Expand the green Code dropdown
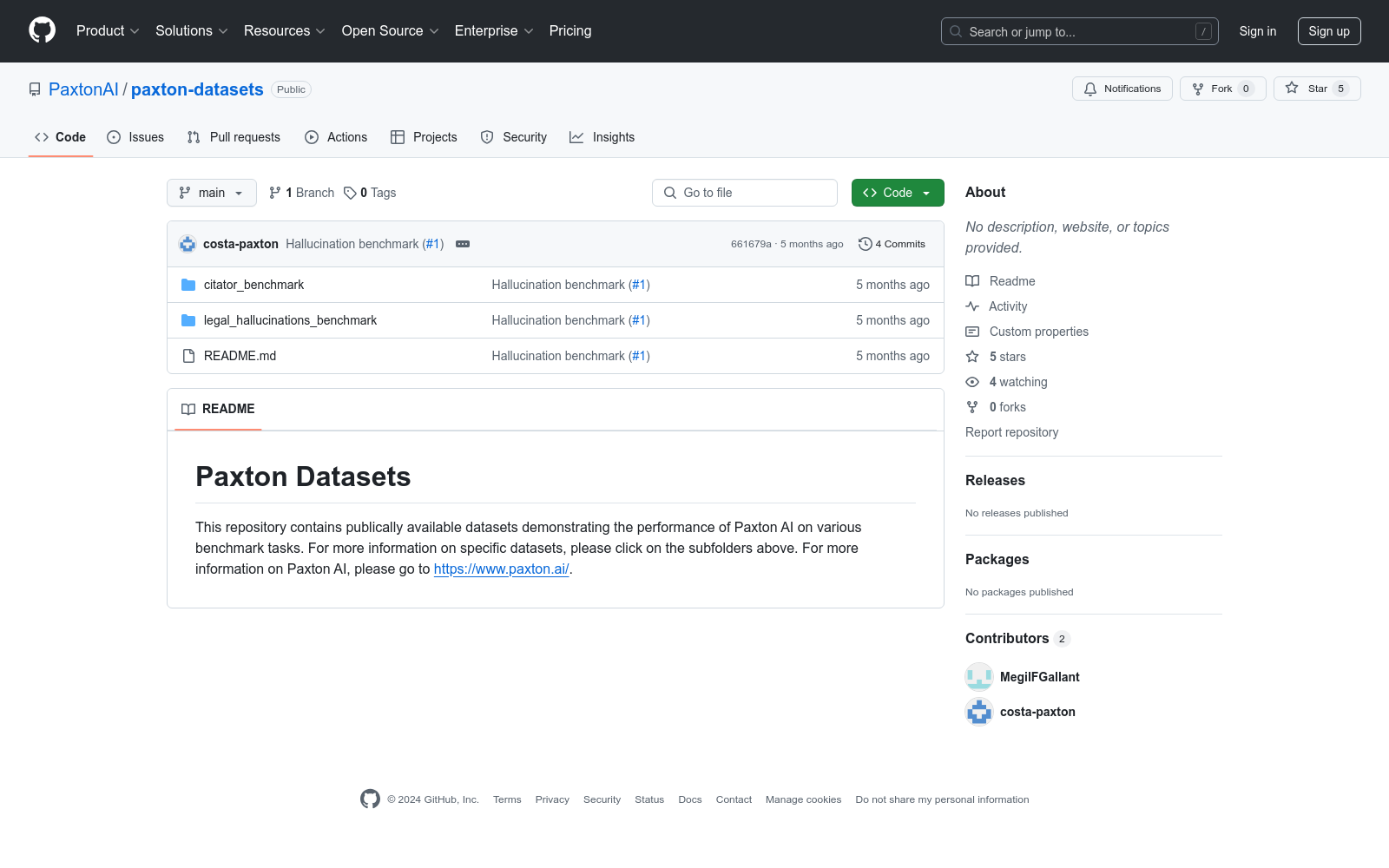The height and width of the screenshot is (868, 1389). tap(898, 193)
